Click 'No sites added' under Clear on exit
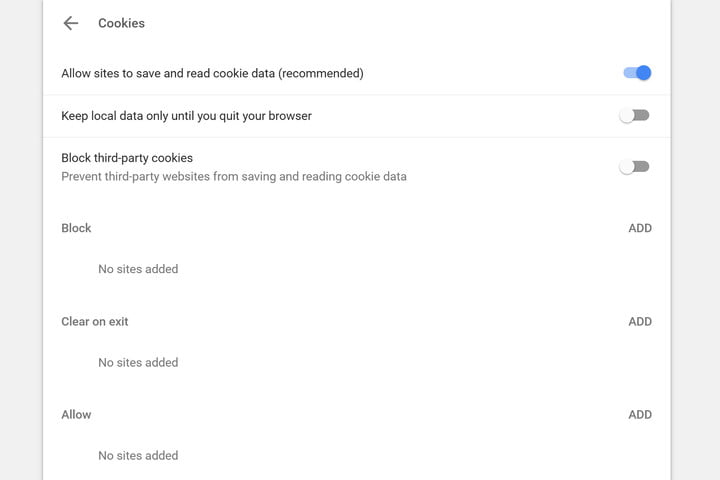 click(x=138, y=363)
